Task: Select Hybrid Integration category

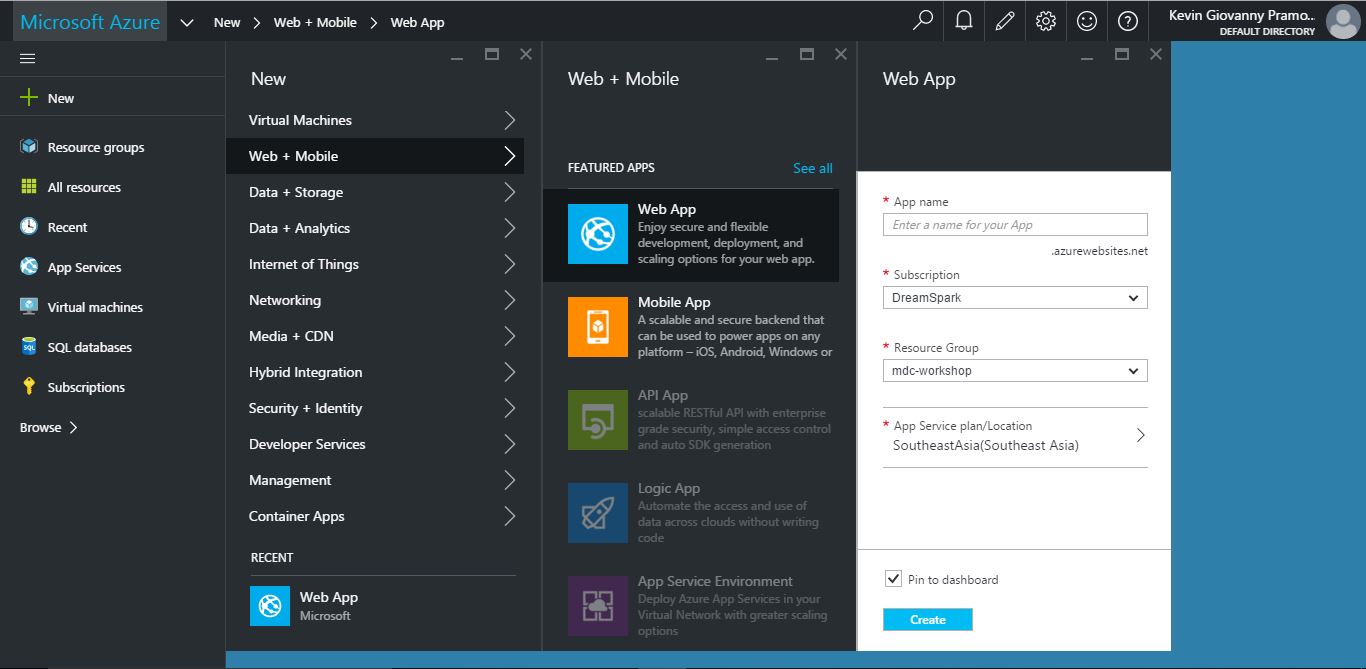Action: (x=374, y=372)
